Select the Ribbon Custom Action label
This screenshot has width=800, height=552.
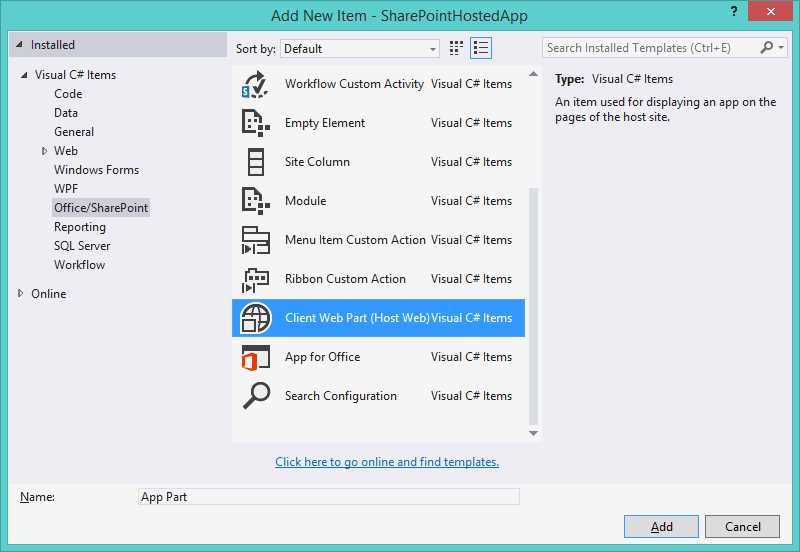point(345,279)
